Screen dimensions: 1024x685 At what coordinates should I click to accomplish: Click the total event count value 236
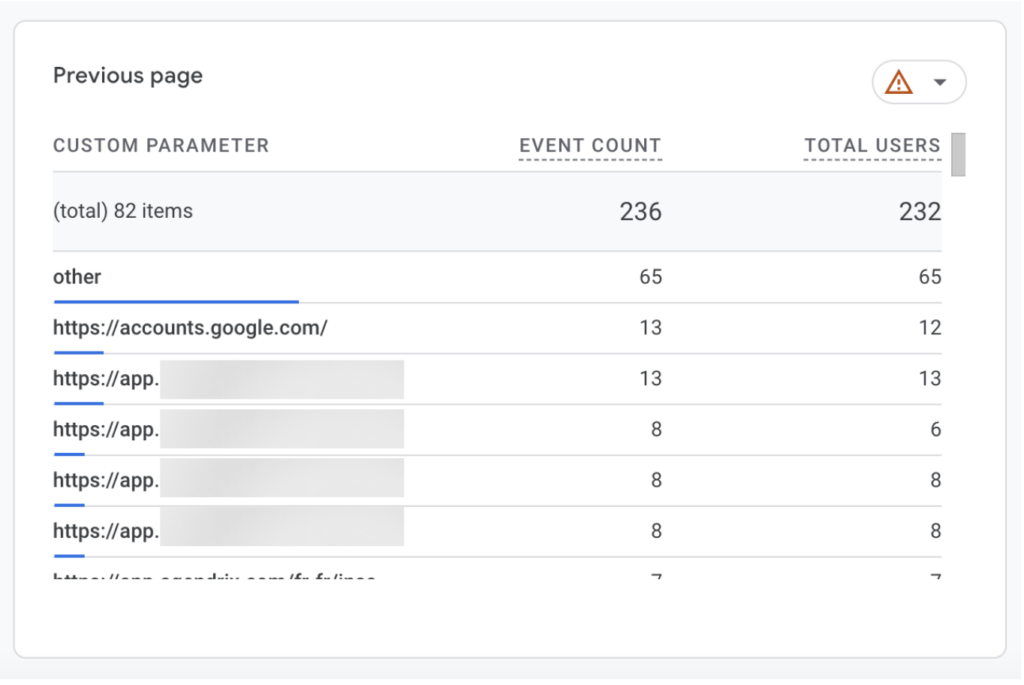(640, 212)
